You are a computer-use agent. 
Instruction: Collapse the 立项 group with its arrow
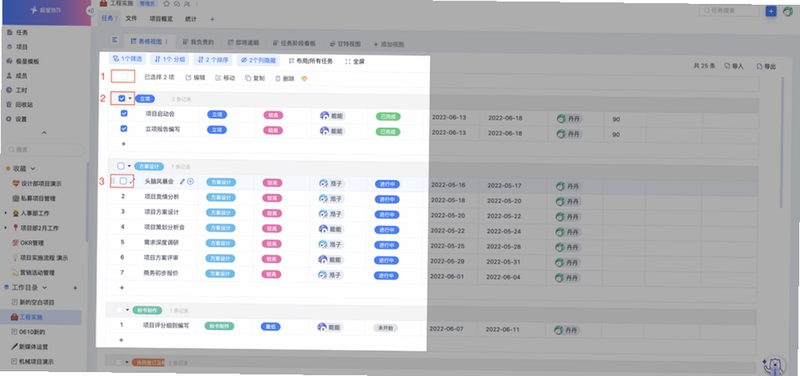[130, 98]
